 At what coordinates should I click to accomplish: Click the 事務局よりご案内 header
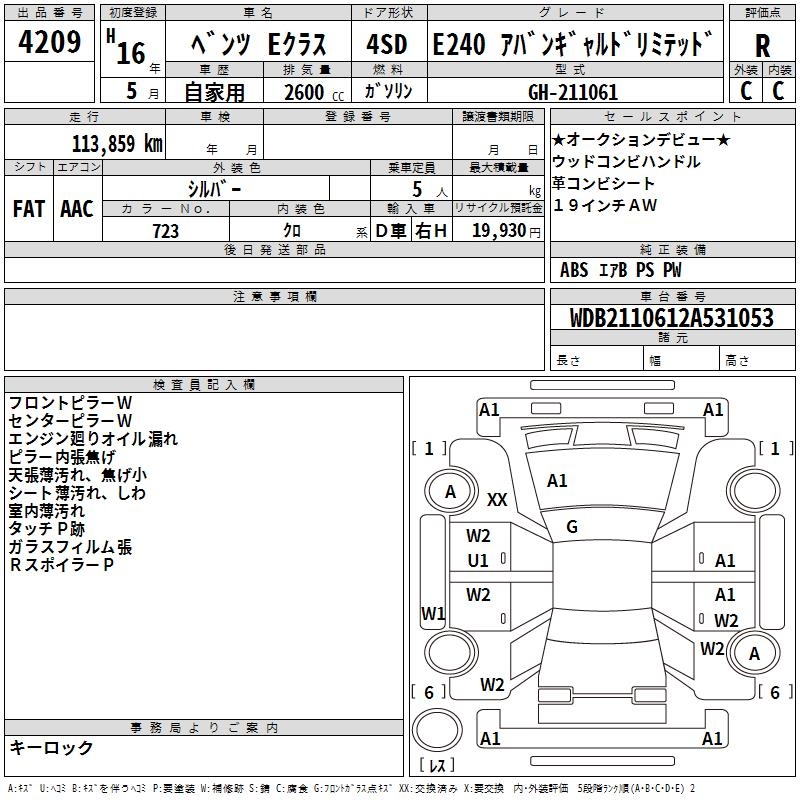click(204, 728)
